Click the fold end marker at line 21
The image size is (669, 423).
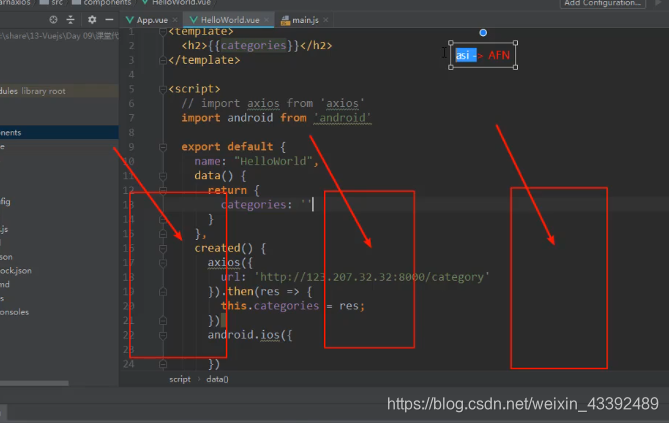(163, 321)
